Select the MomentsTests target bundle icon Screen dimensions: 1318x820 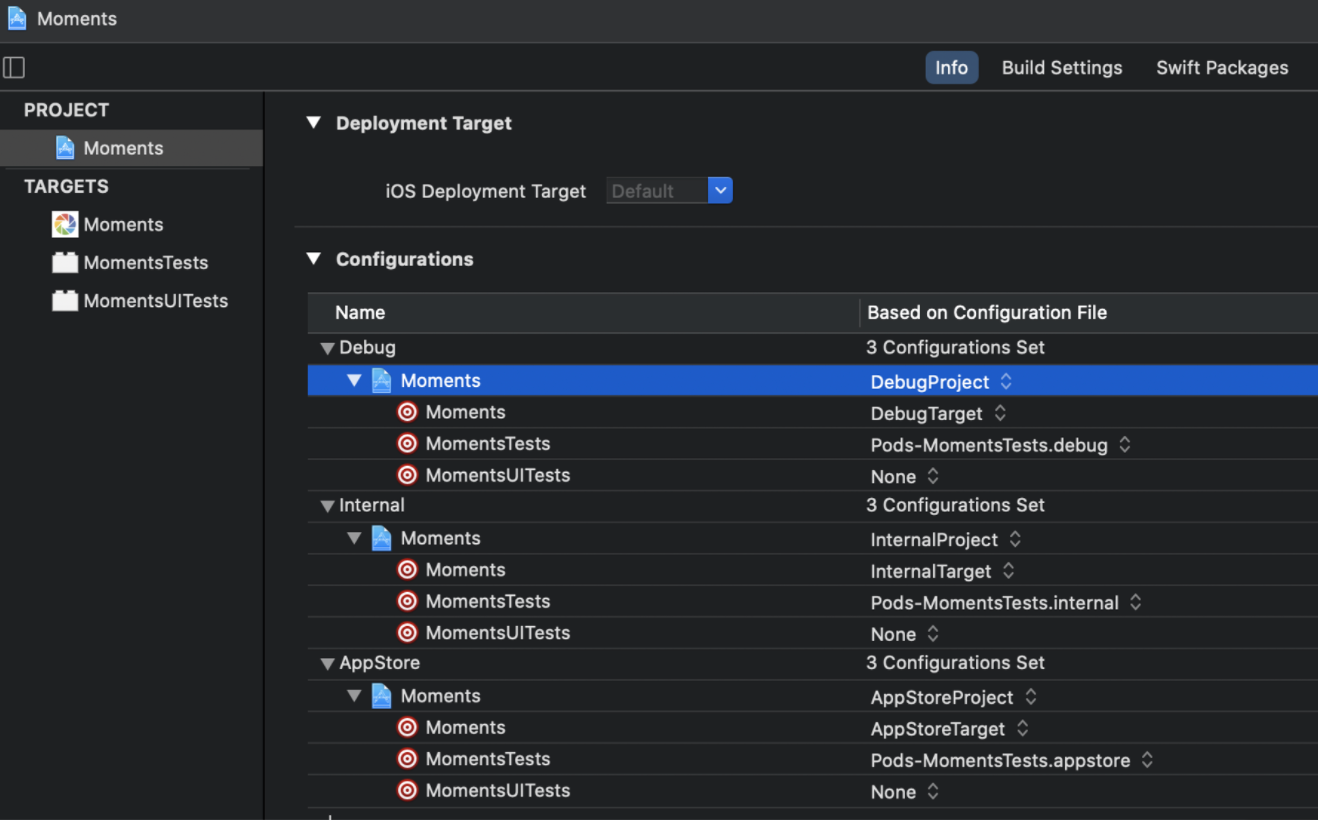65,263
